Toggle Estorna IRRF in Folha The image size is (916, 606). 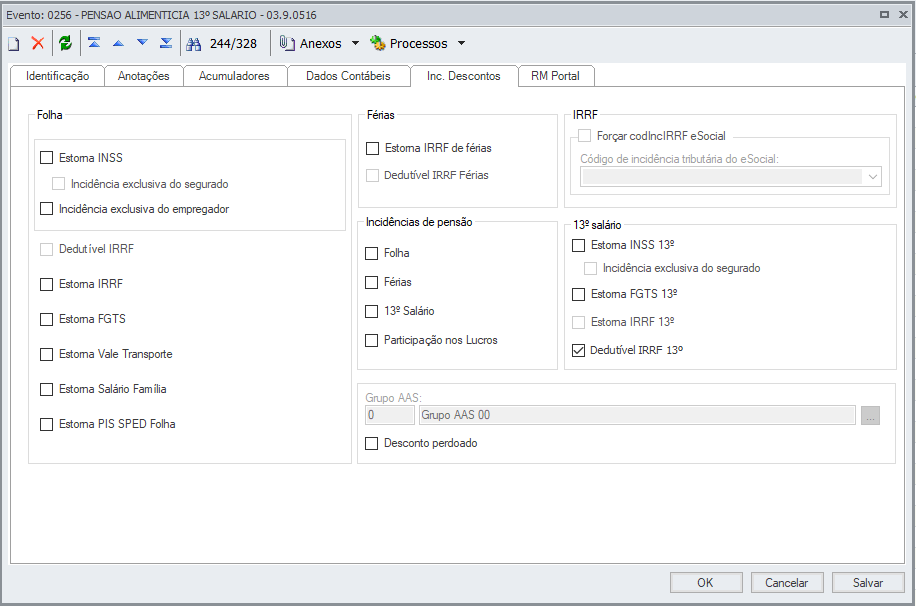coord(47,284)
